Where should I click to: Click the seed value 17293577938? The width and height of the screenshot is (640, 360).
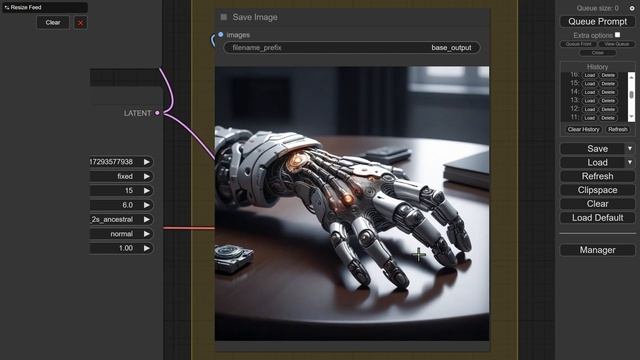pyautogui.click(x=111, y=162)
